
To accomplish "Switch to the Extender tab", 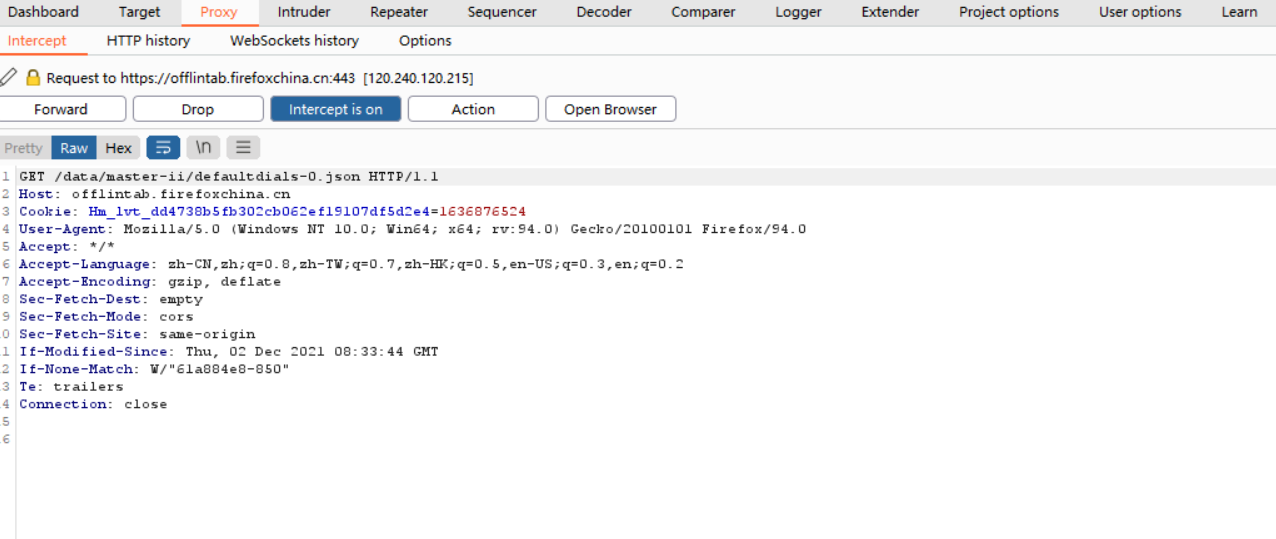I will pyautogui.click(x=890, y=12).
